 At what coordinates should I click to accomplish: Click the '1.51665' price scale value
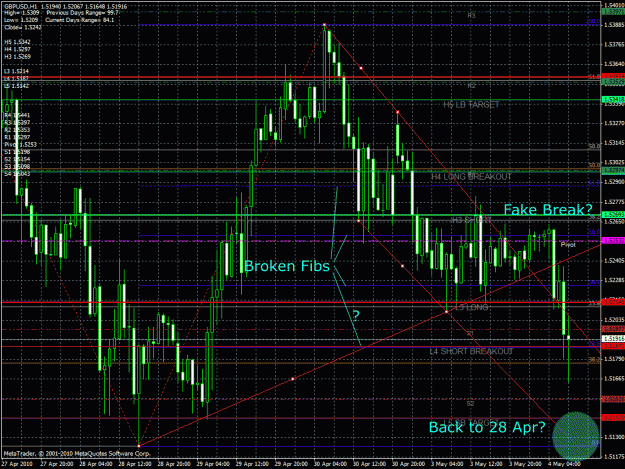pos(614,379)
